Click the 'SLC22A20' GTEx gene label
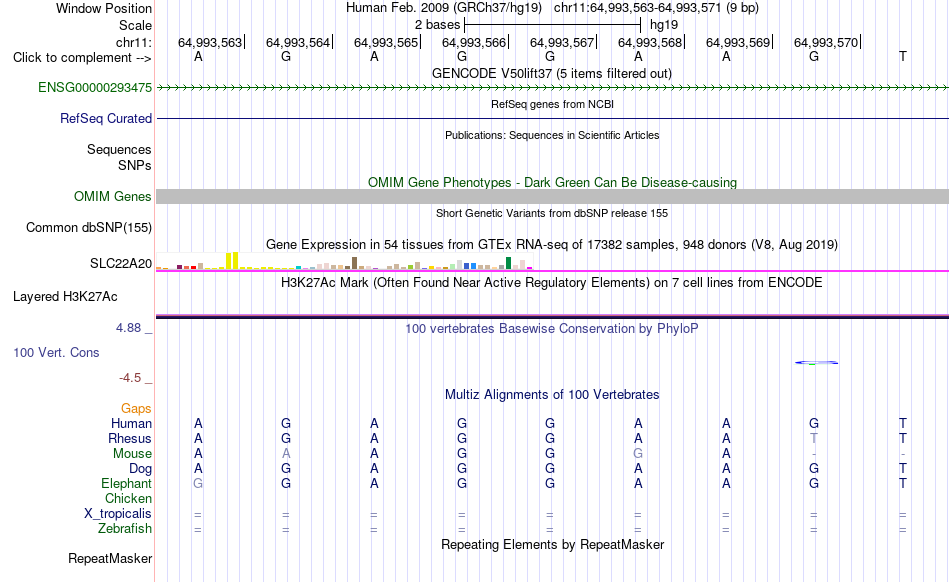The height and width of the screenshot is (582, 950). (121, 263)
